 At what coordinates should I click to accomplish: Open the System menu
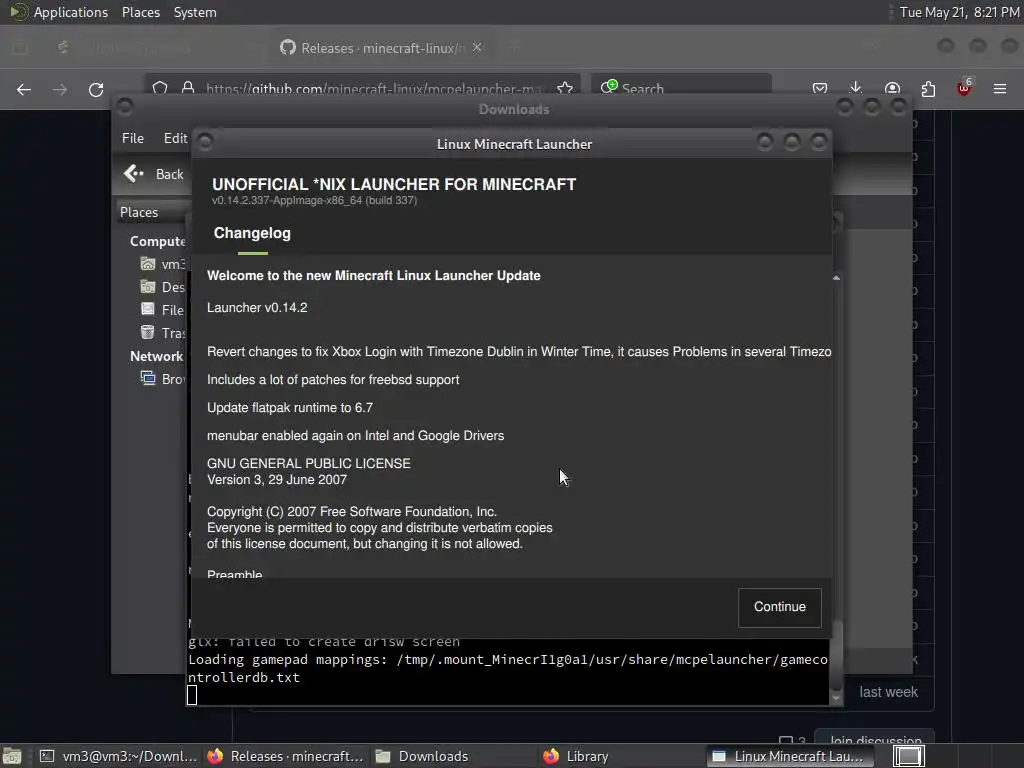(195, 12)
